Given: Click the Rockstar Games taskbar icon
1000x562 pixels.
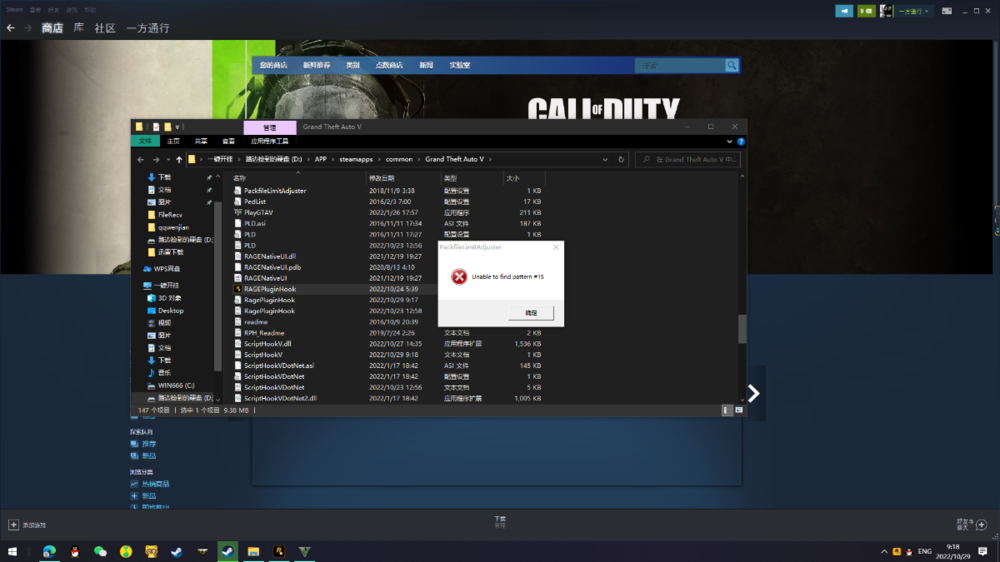Looking at the screenshot, I should (280, 551).
